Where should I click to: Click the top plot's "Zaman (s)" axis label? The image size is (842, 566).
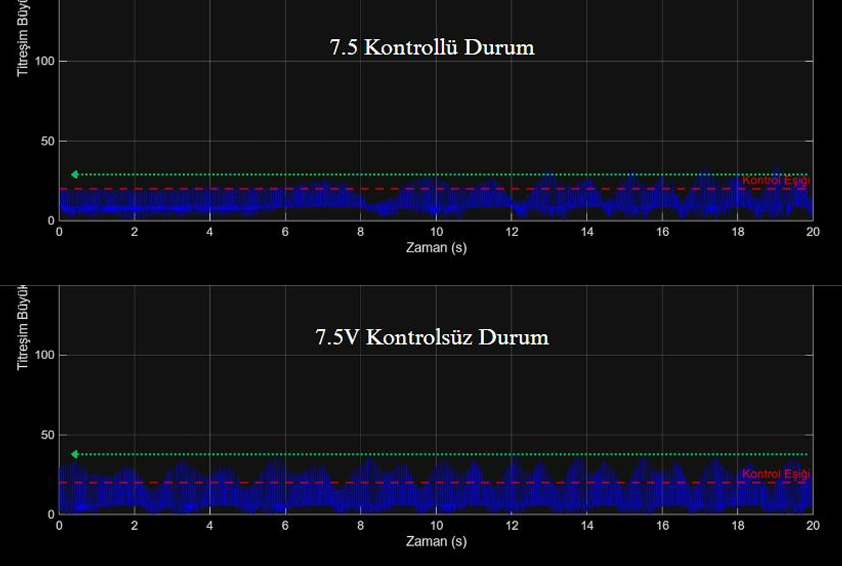pyautogui.click(x=436, y=247)
